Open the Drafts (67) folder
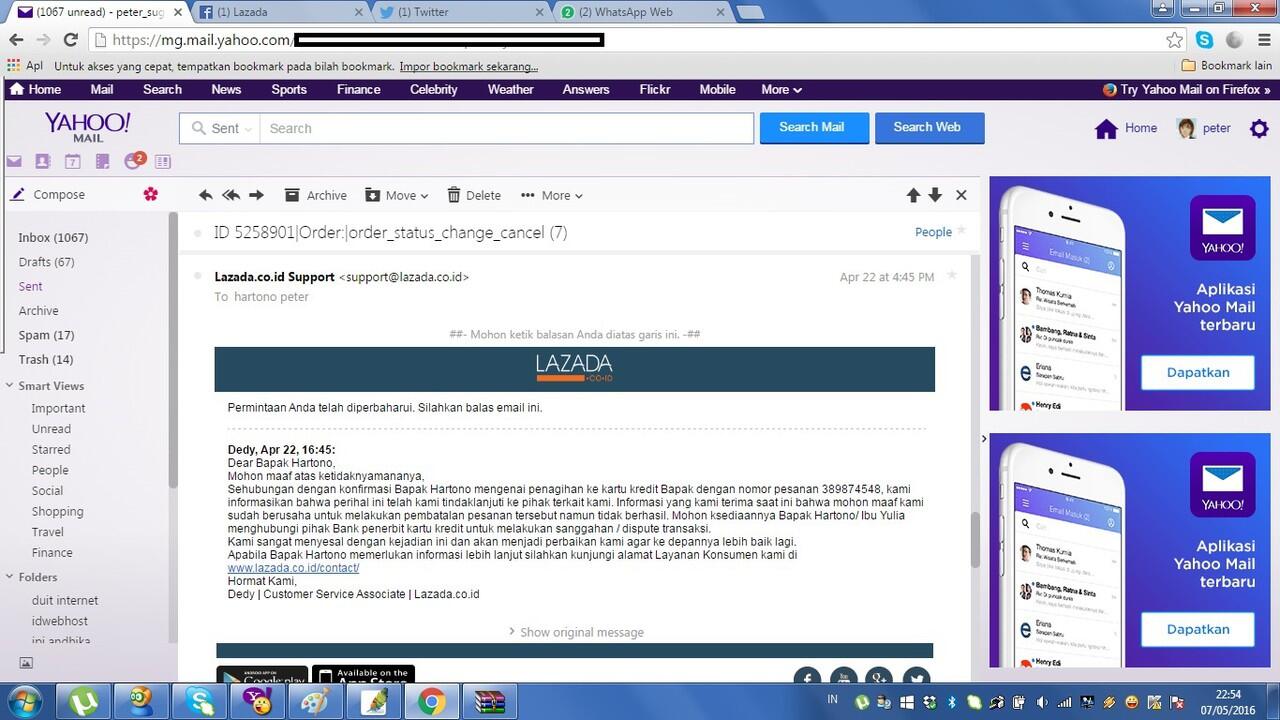Screen dimensions: 1280x720 [46, 262]
